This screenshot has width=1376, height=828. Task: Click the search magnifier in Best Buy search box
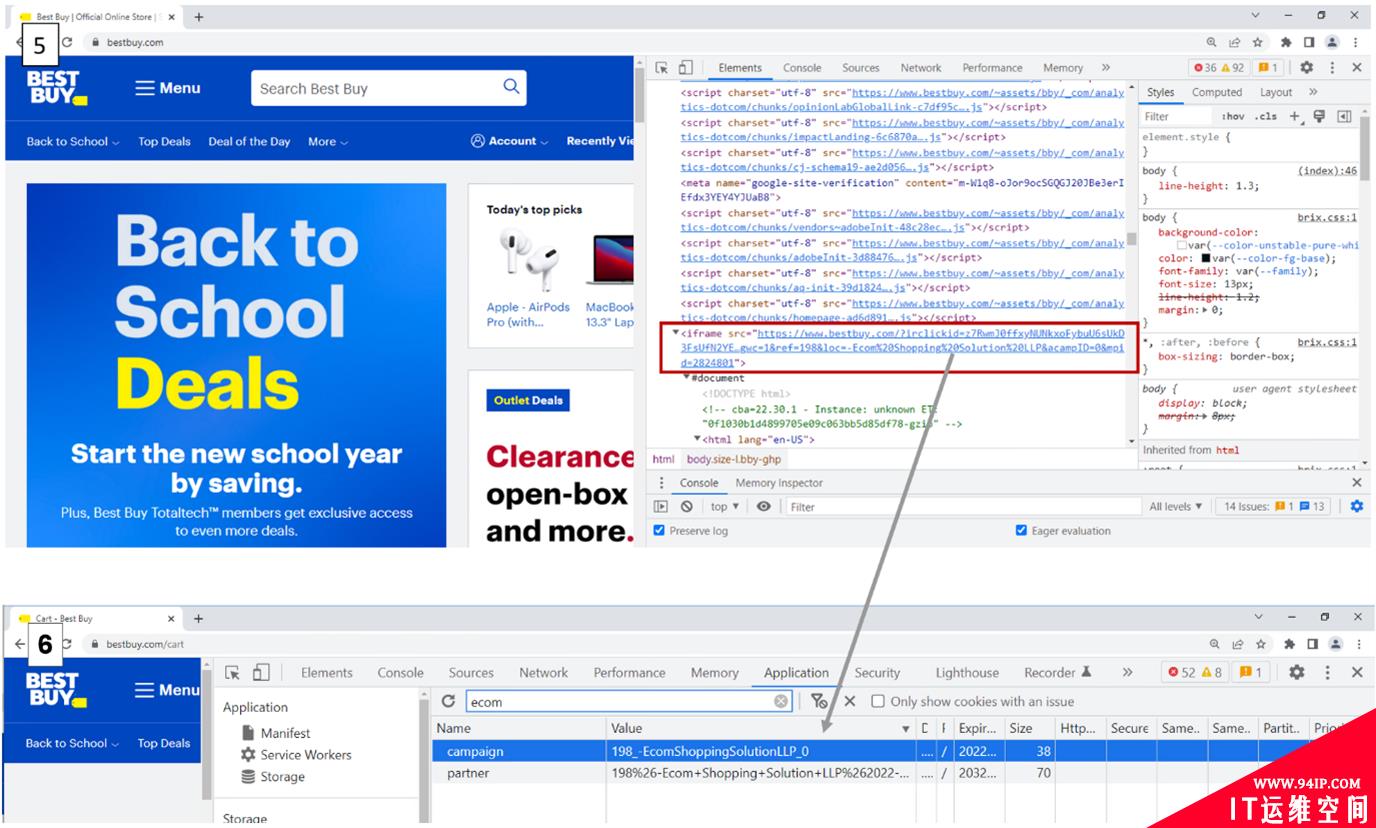click(x=511, y=87)
